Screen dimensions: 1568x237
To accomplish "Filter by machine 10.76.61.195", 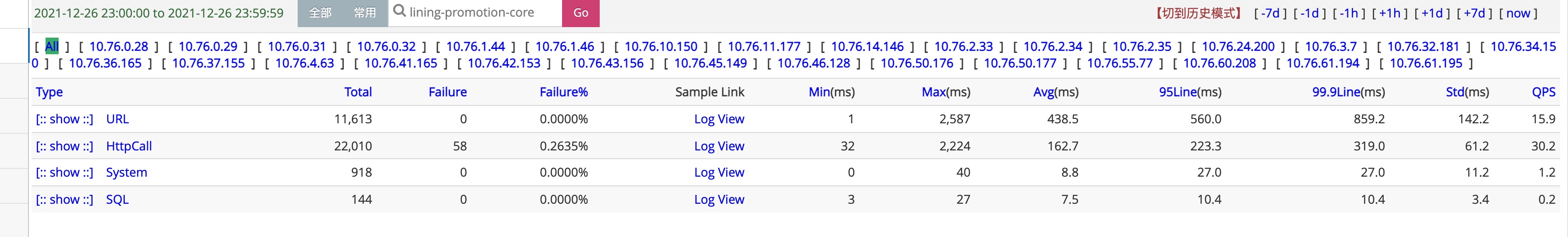I will point(1426,63).
